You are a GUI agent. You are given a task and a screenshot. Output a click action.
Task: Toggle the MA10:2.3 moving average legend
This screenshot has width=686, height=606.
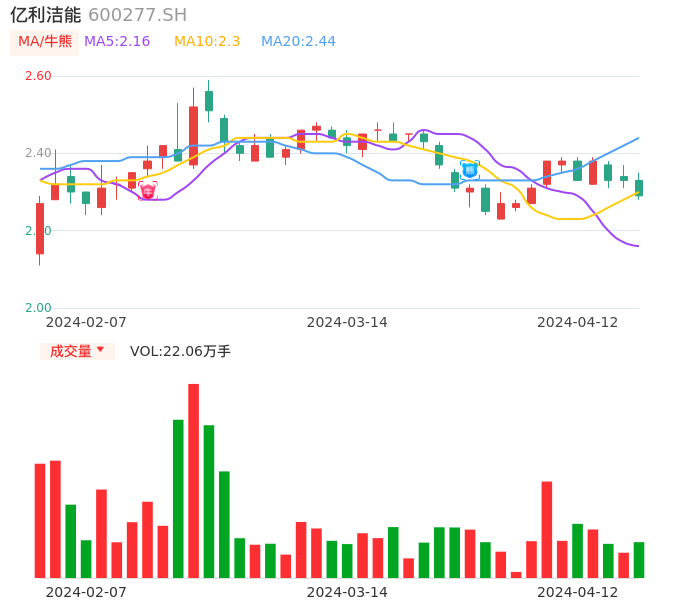[207, 42]
